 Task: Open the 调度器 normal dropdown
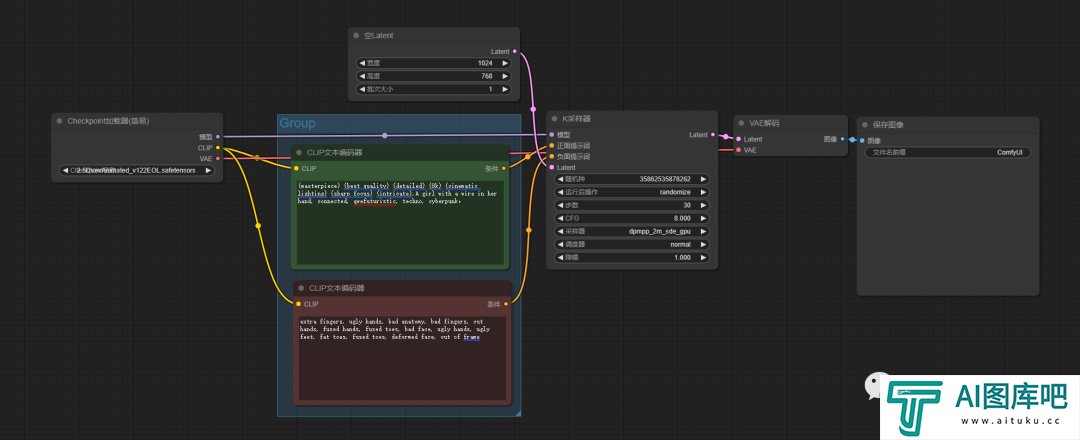click(x=631, y=244)
